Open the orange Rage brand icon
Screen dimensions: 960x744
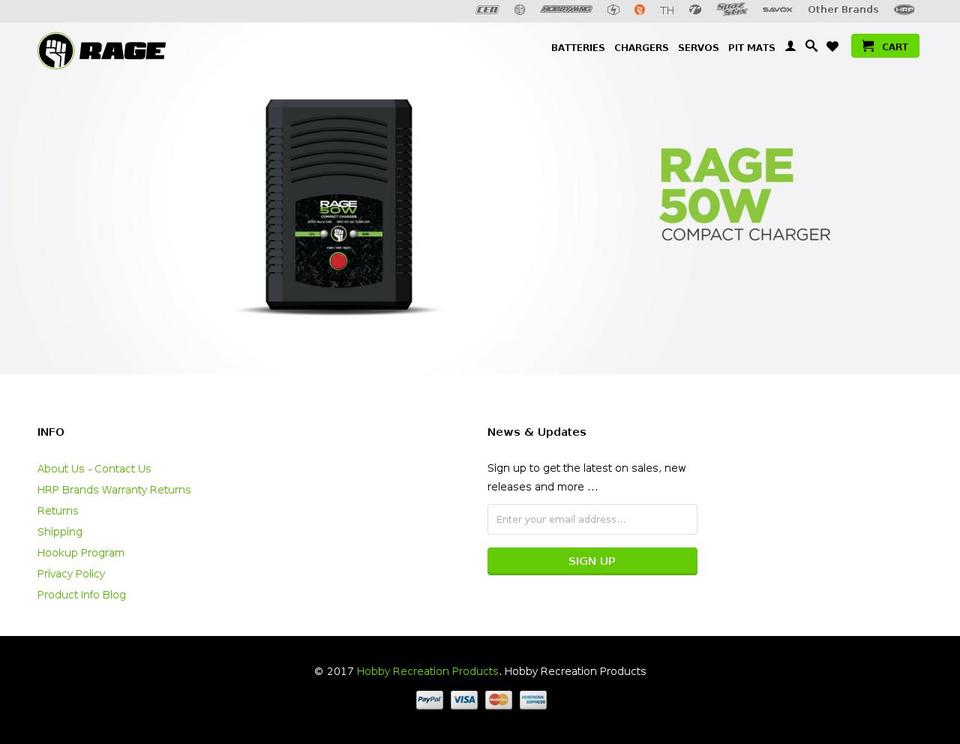(639, 10)
